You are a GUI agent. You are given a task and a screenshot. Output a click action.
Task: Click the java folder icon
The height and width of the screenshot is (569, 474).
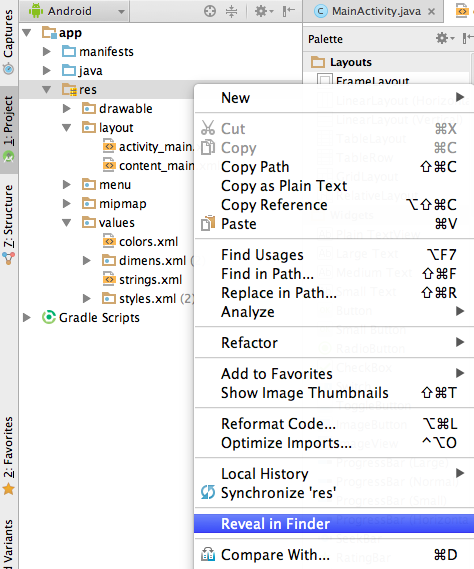point(69,70)
